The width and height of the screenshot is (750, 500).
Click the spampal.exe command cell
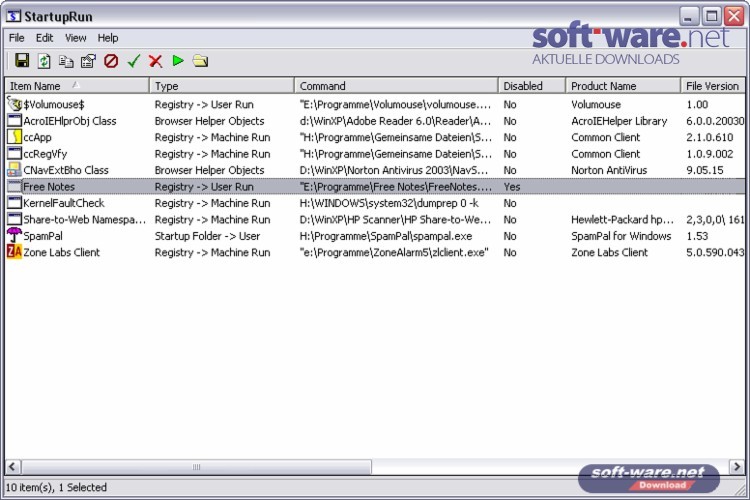pos(386,236)
